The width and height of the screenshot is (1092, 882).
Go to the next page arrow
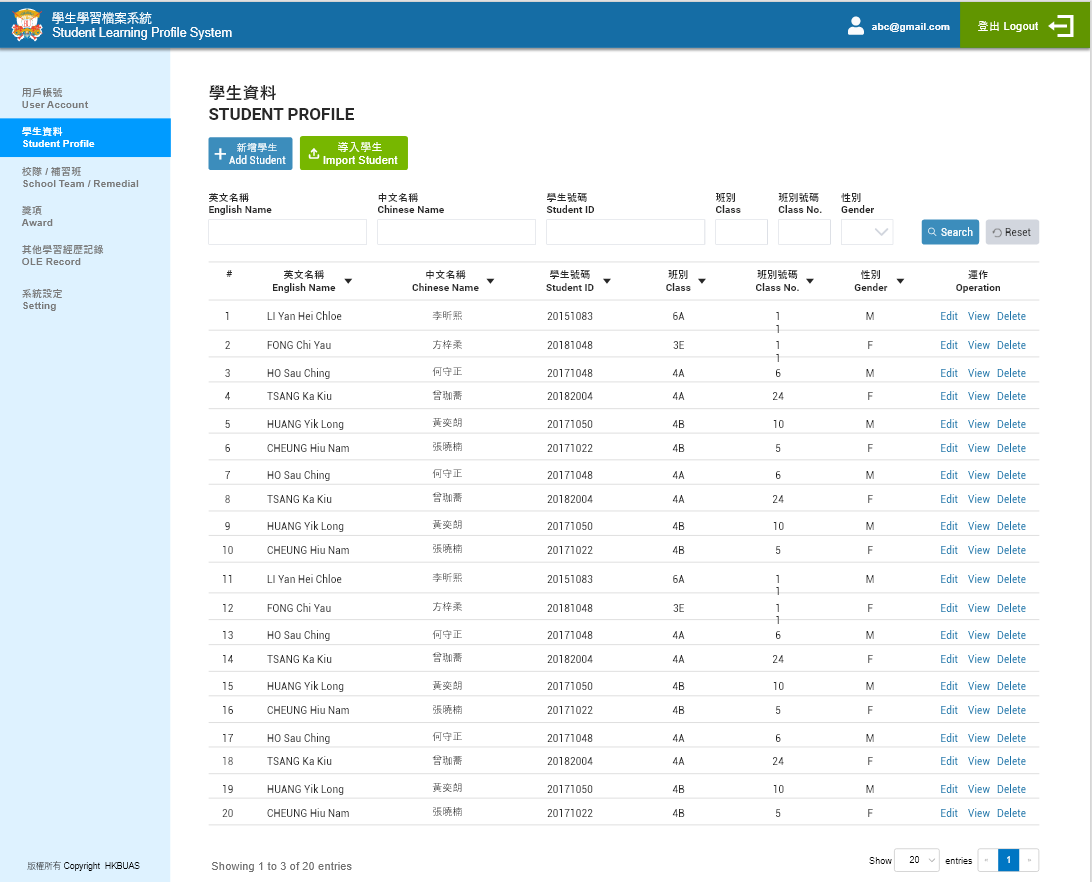[1029, 860]
